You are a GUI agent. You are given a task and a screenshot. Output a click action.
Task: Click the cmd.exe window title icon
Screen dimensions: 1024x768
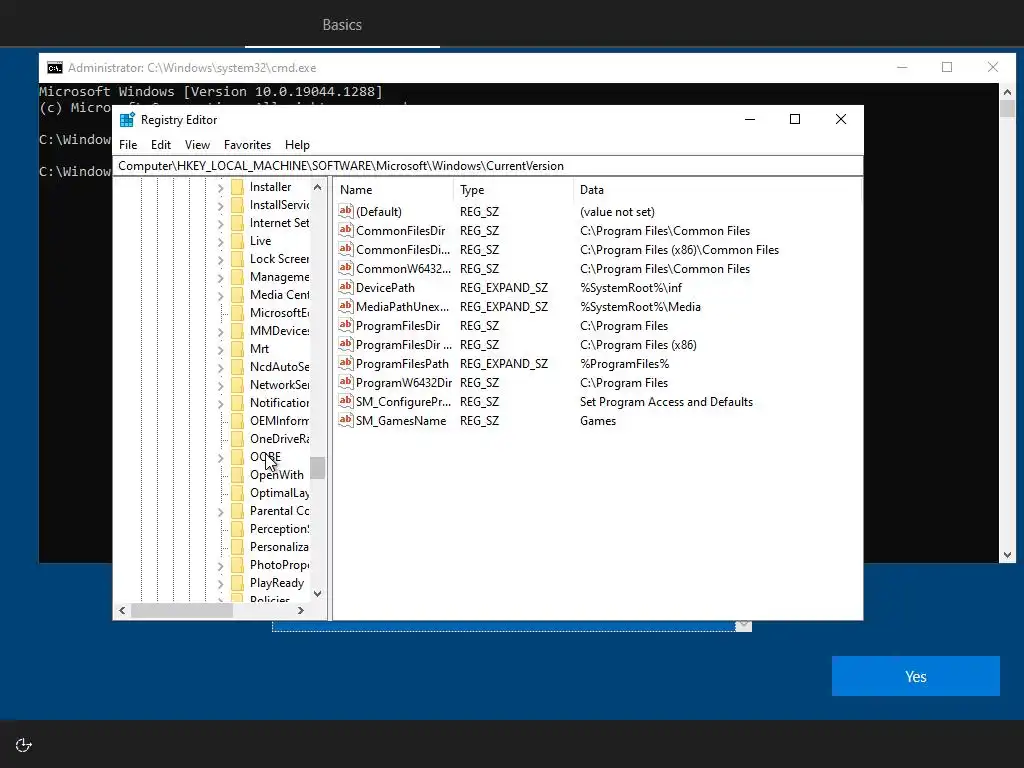click(x=55, y=68)
